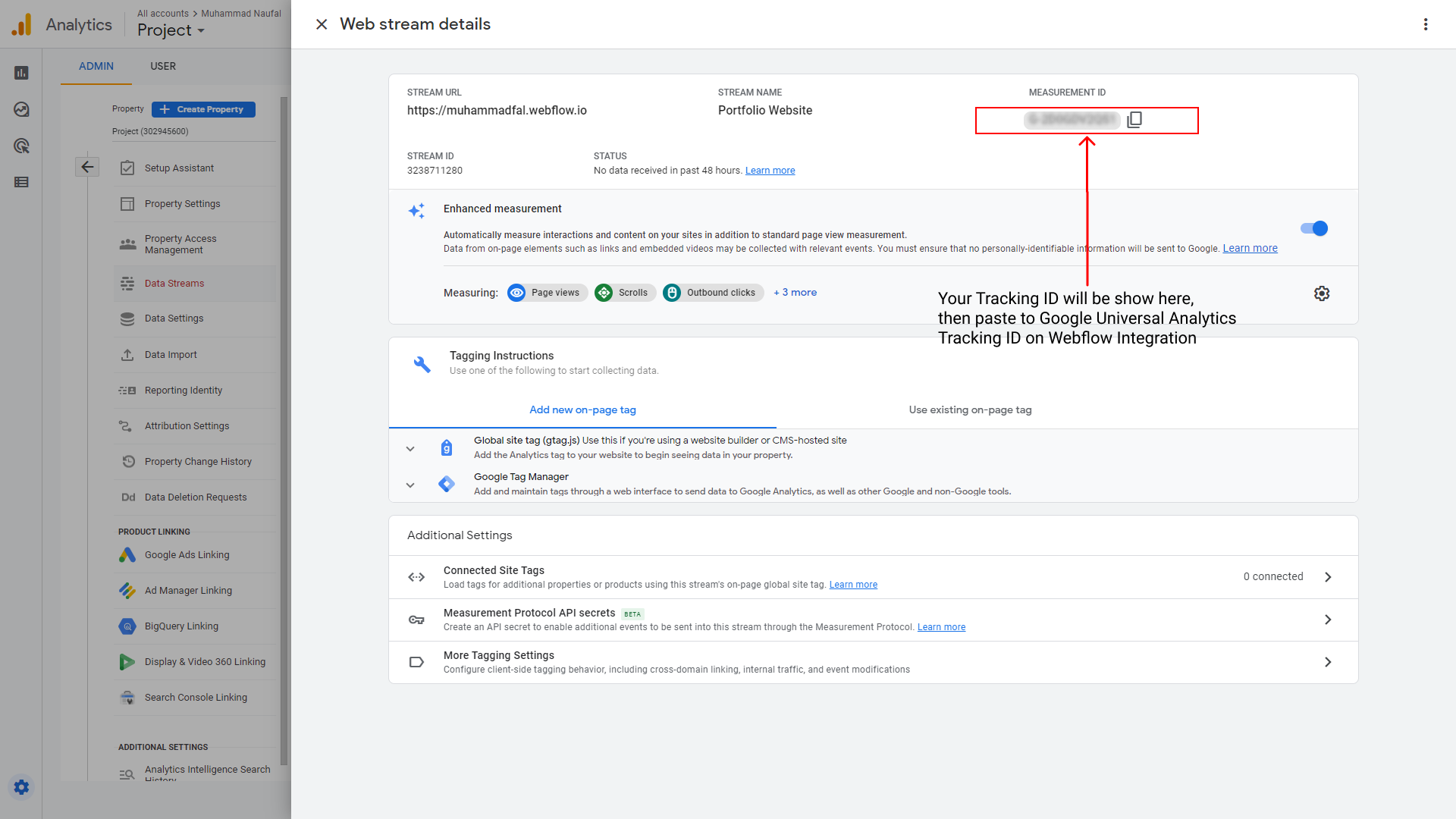This screenshot has width=1456, height=819.
Task: Open Connected Site Tags chevron
Action: tap(1328, 577)
